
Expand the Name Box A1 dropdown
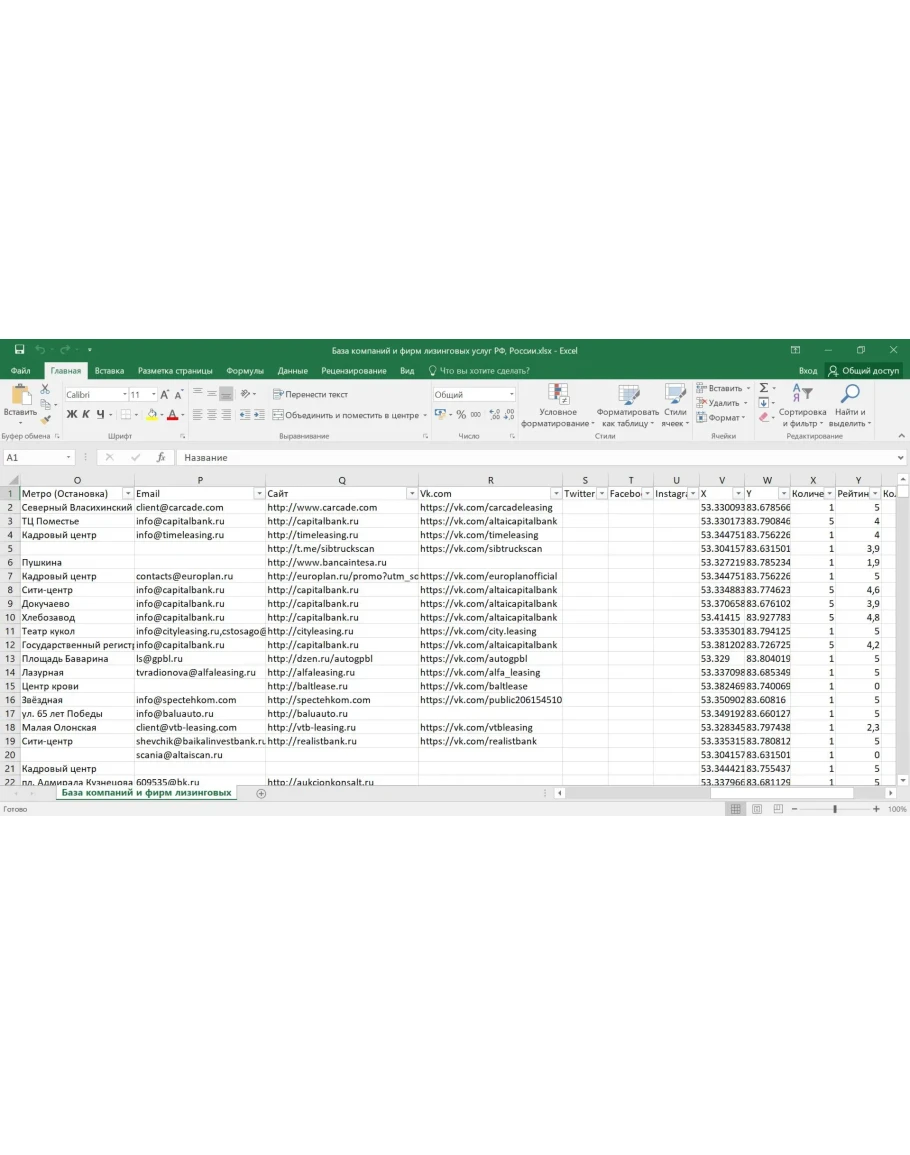tap(69, 457)
